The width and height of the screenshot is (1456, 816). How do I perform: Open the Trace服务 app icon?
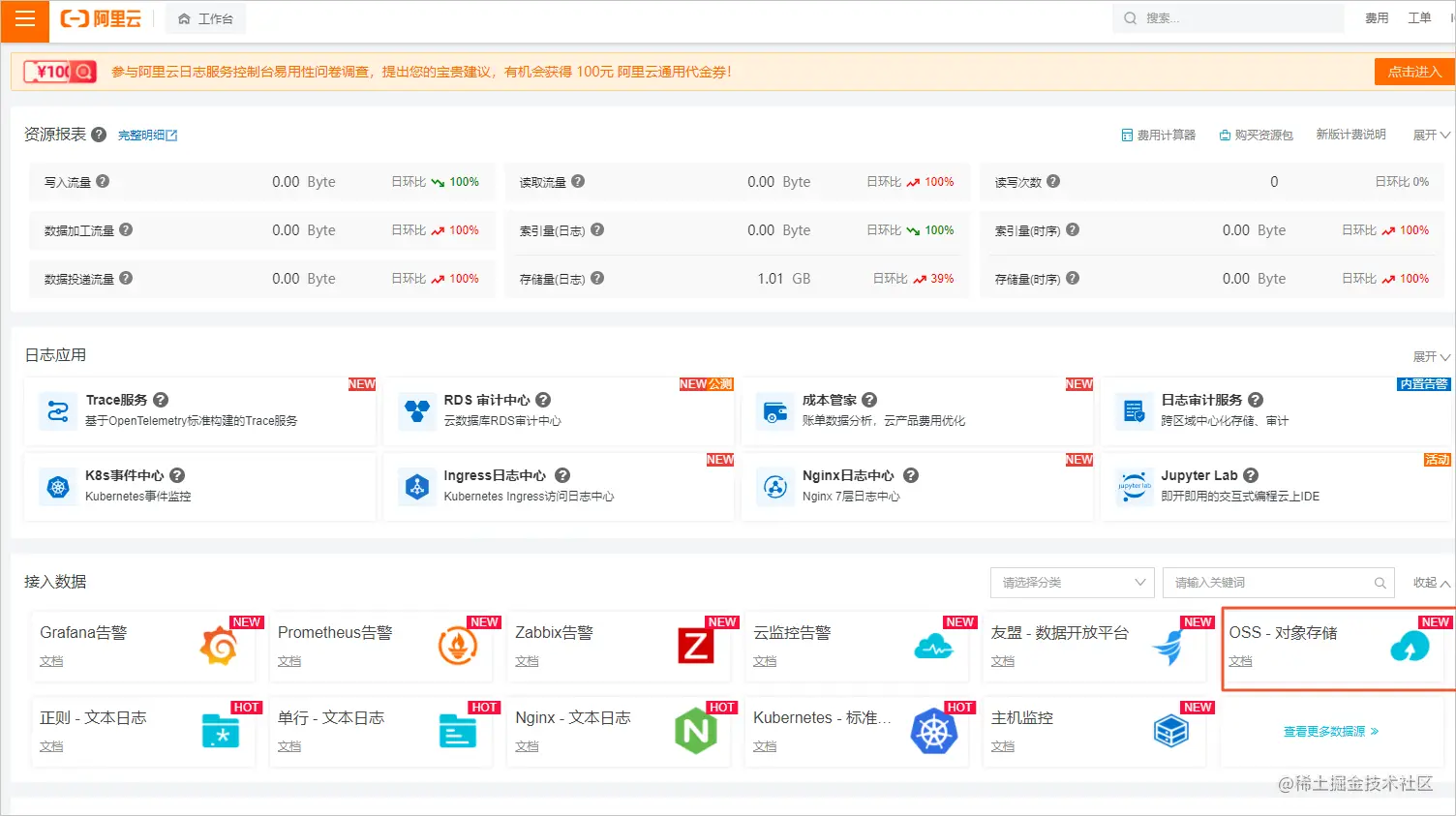[x=58, y=411]
